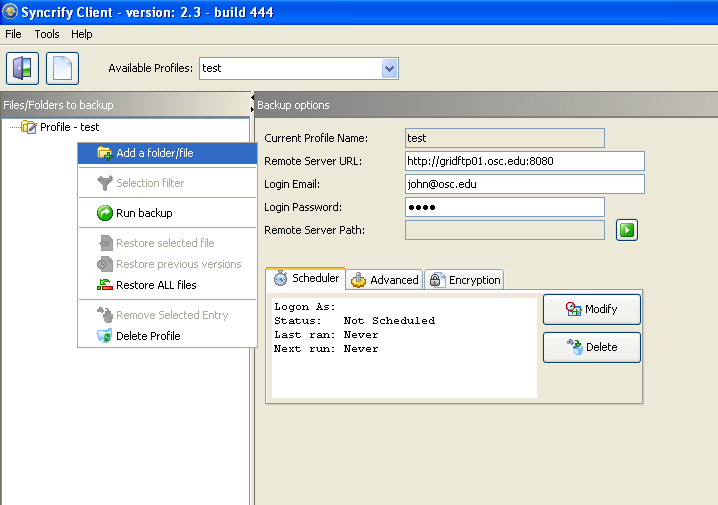Choose Delete Profile from context menu
The image size is (718, 505).
point(167,336)
